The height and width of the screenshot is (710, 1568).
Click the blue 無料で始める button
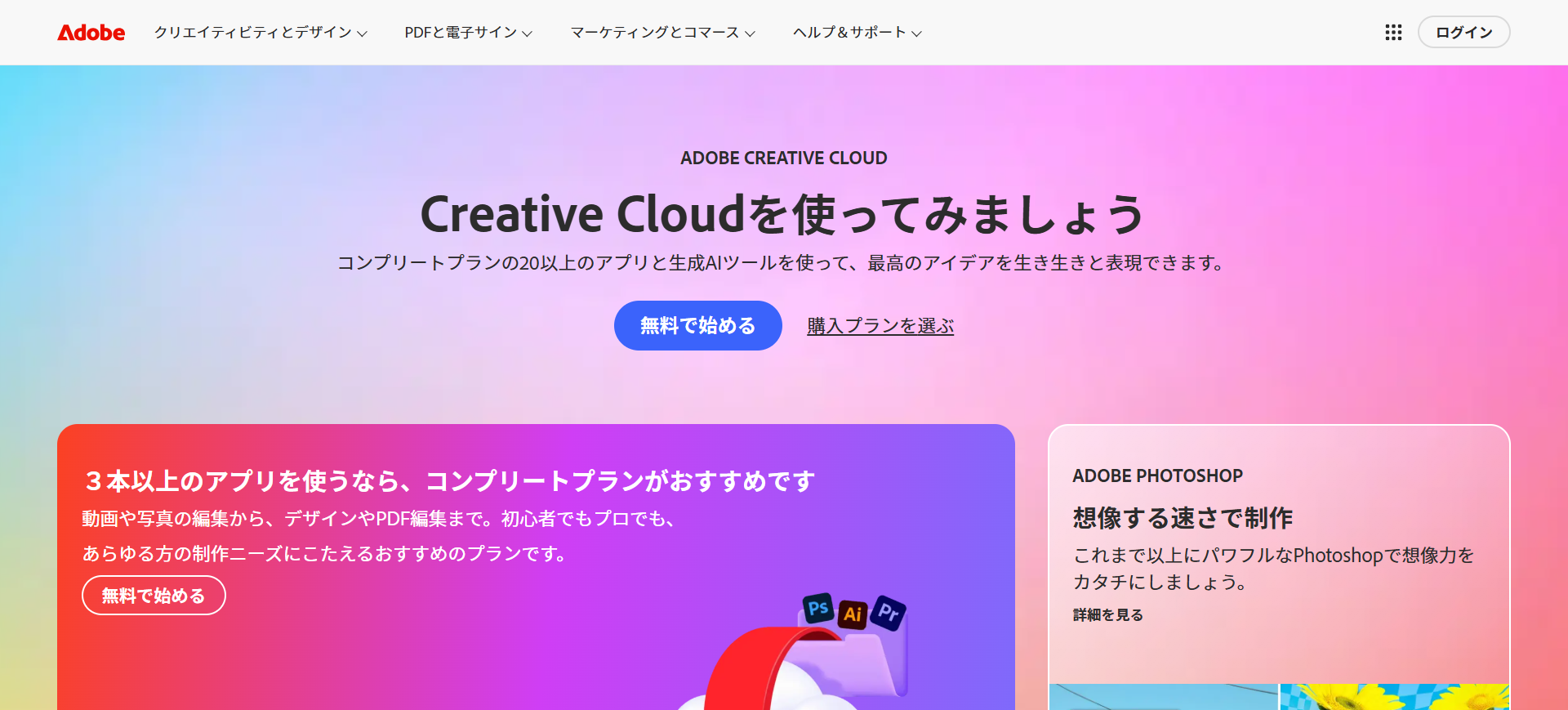click(697, 325)
